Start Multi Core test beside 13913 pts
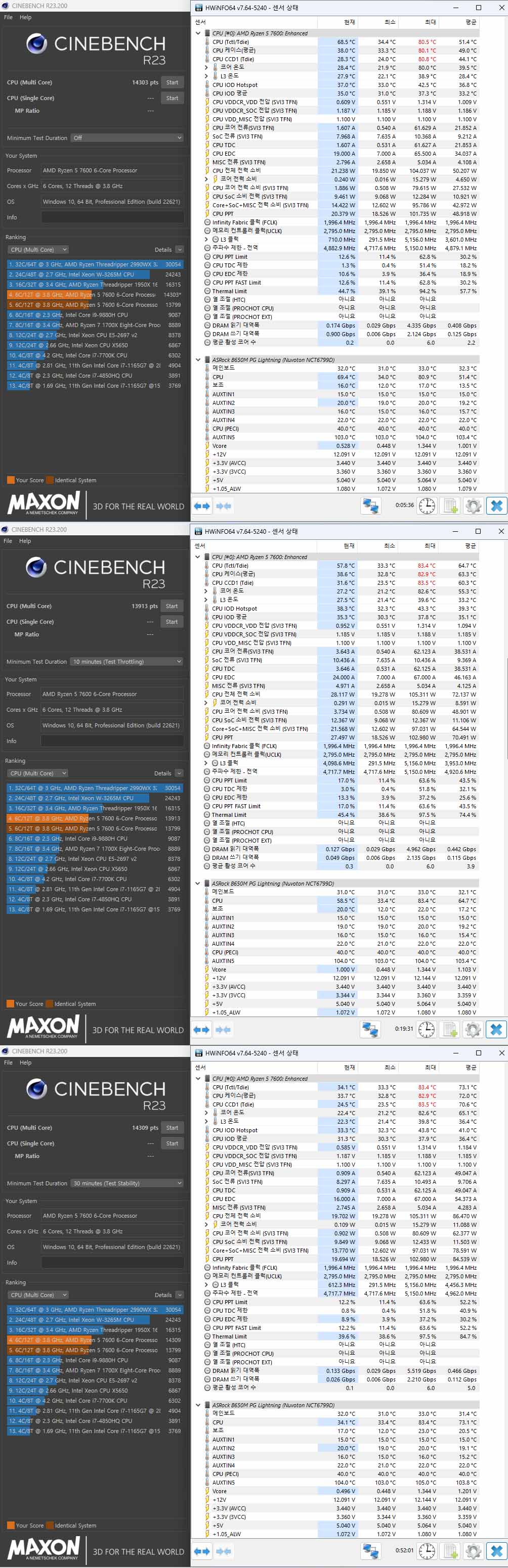This screenshot has width=508, height=1568. (172, 606)
